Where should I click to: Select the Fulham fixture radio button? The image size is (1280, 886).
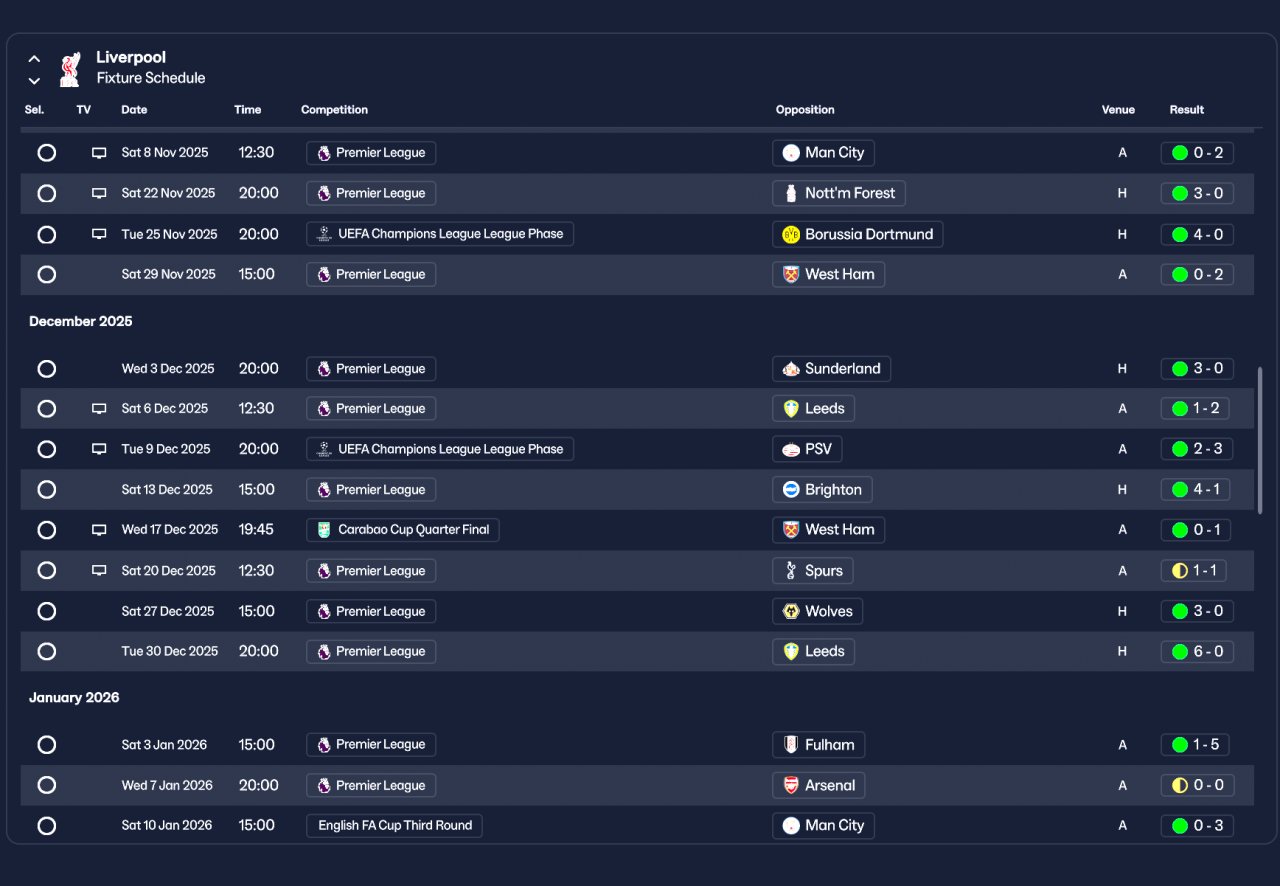46,744
